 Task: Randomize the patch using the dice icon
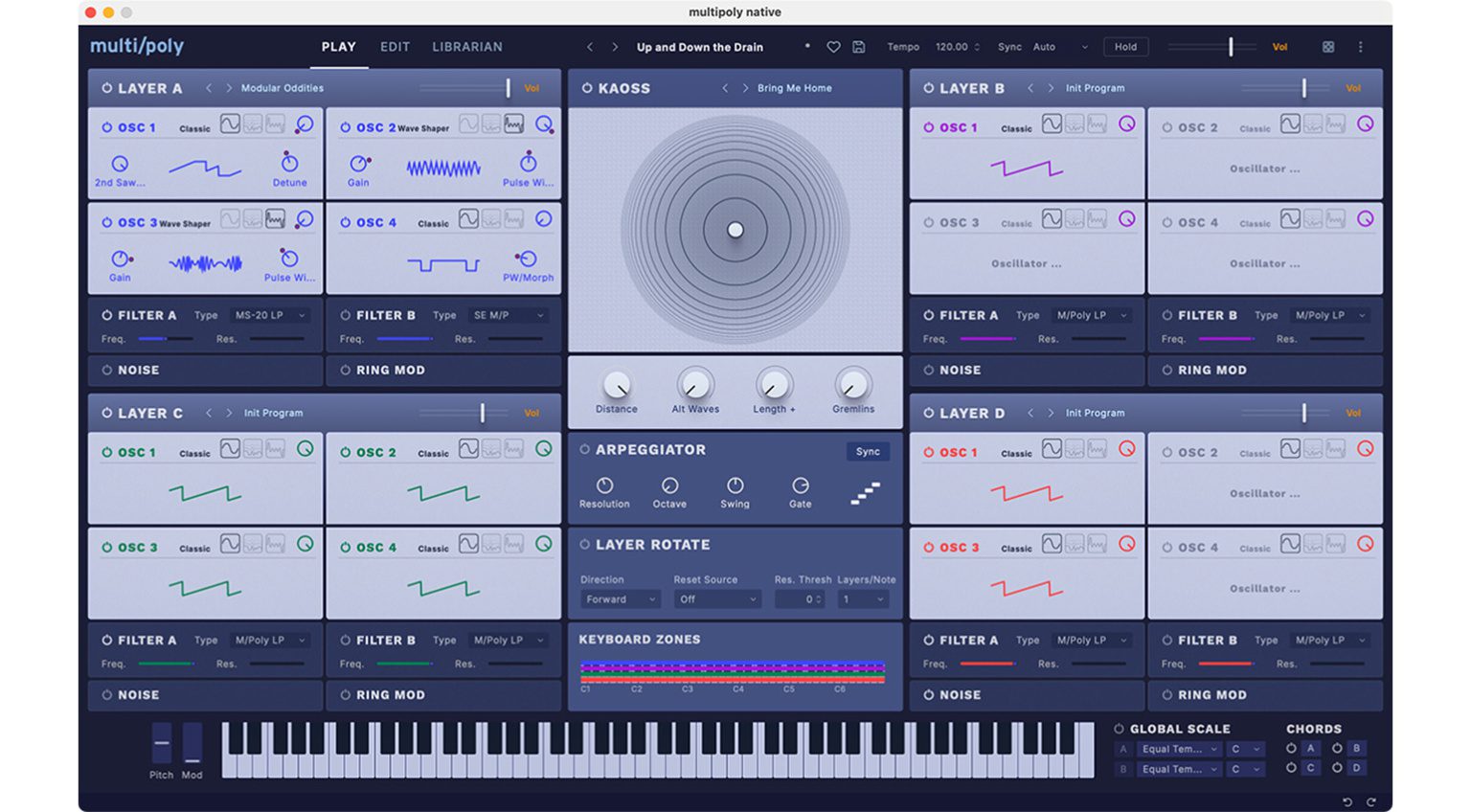point(1329,46)
